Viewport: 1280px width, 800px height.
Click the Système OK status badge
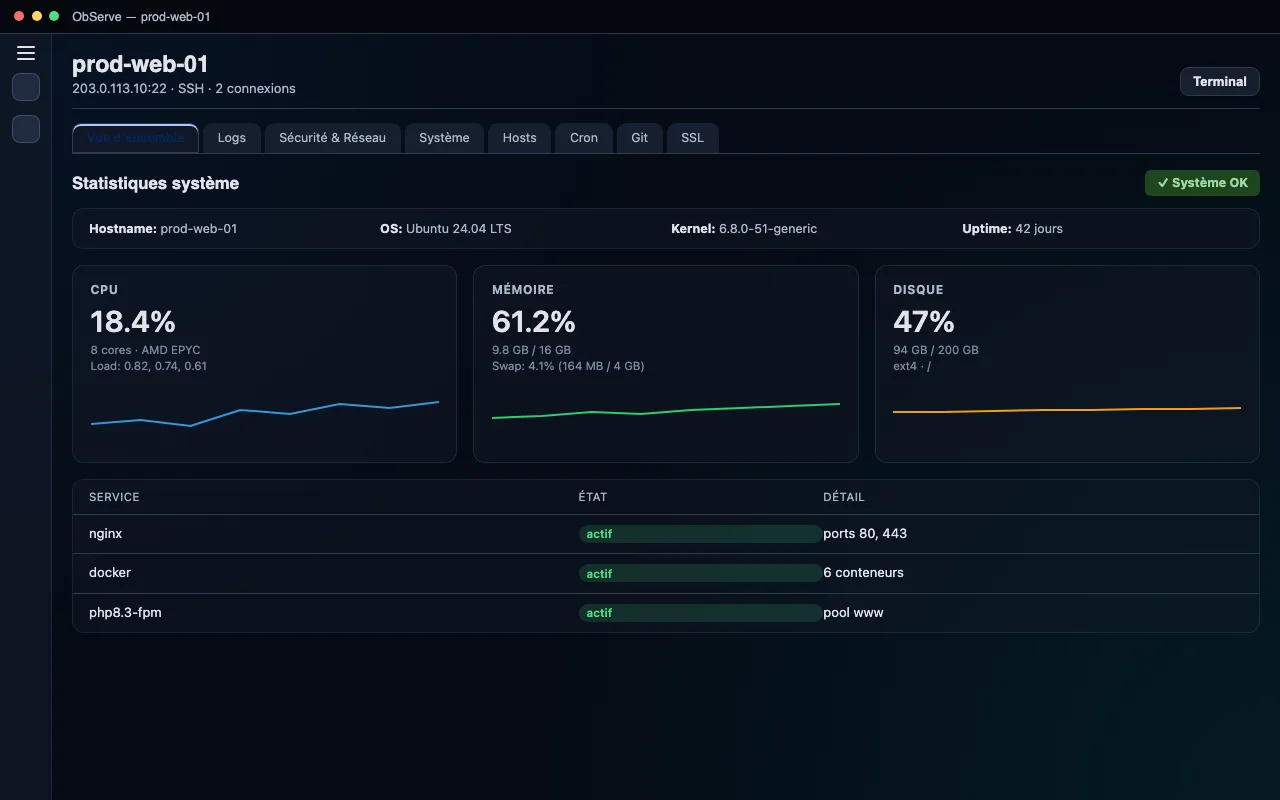[1202, 183]
